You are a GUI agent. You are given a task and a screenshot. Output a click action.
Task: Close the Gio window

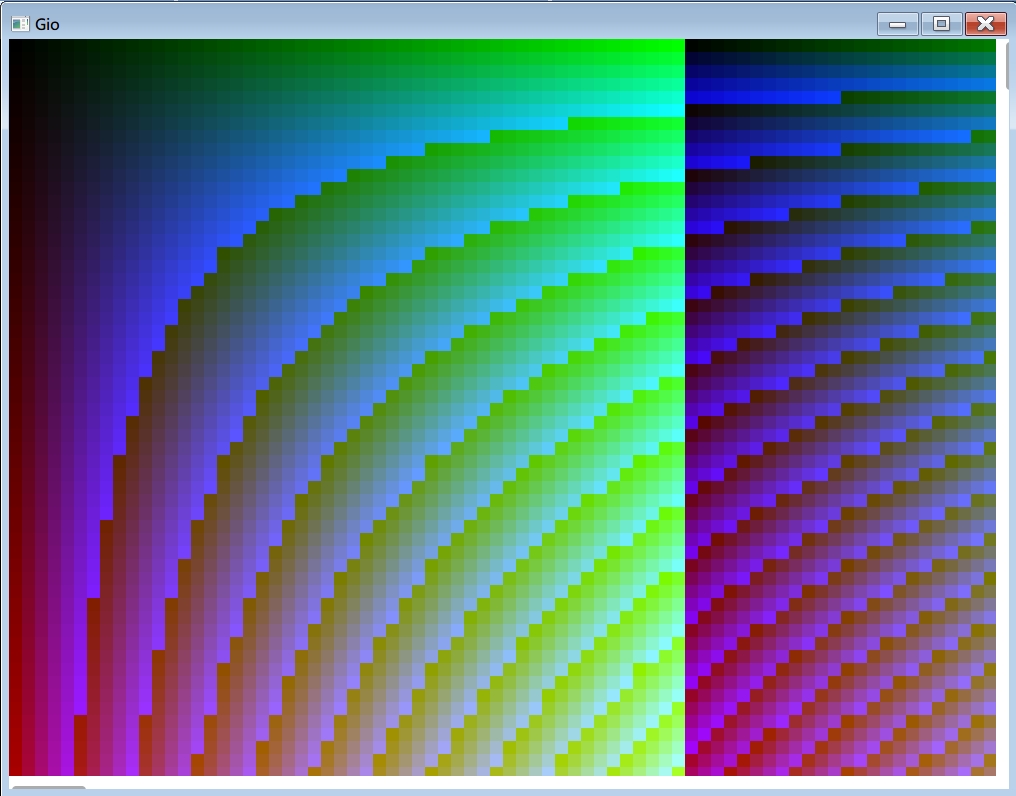pos(985,24)
